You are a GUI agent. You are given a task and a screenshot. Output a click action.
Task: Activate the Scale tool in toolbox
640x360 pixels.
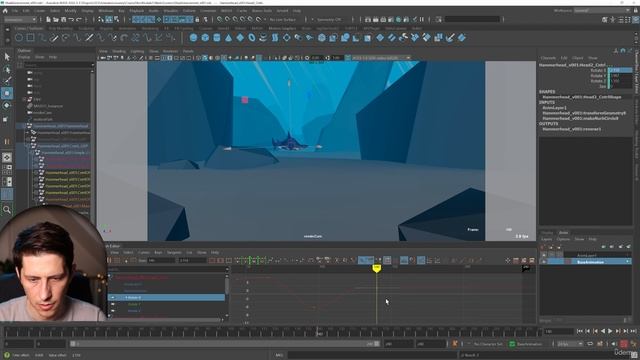tap(6, 119)
